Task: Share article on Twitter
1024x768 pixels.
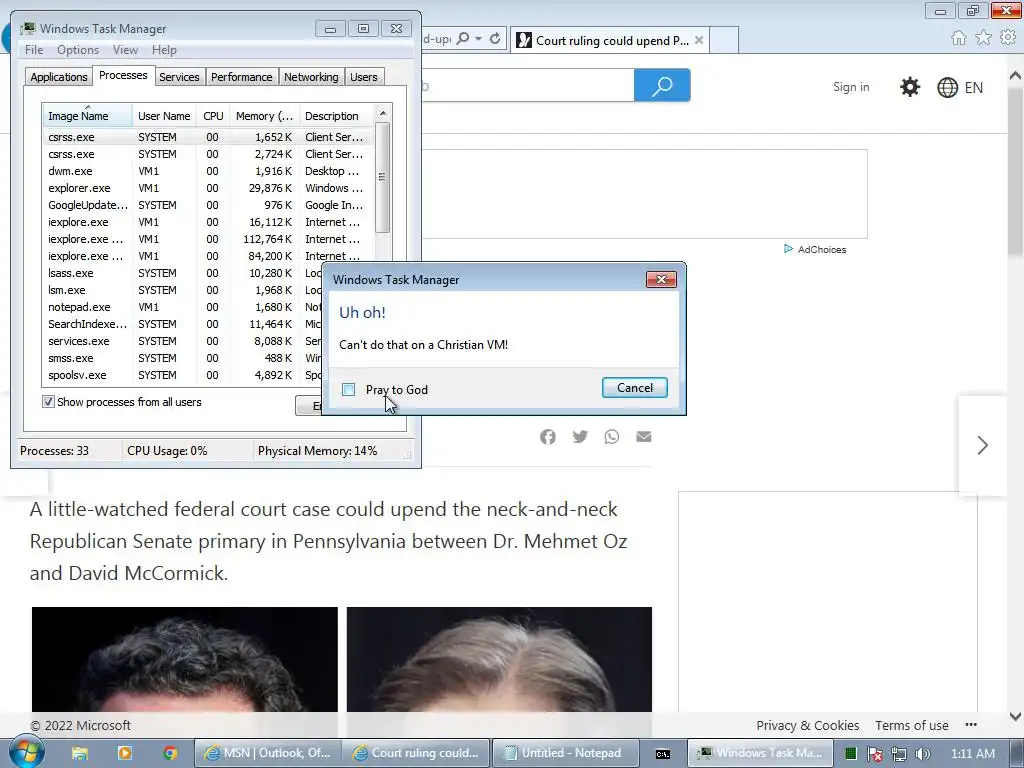Action: 580,437
